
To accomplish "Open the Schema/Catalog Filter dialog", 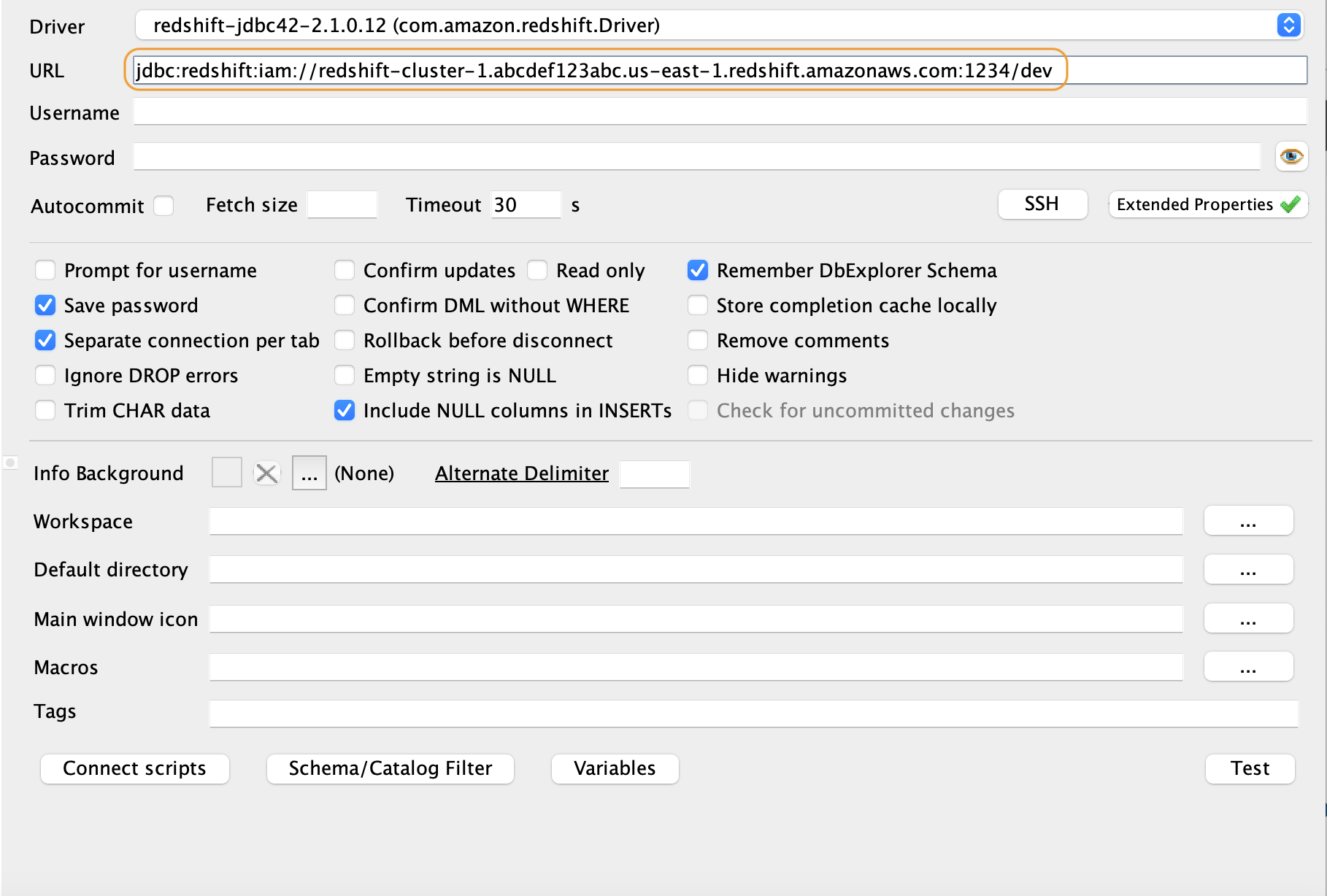I will click(x=390, y=768).
